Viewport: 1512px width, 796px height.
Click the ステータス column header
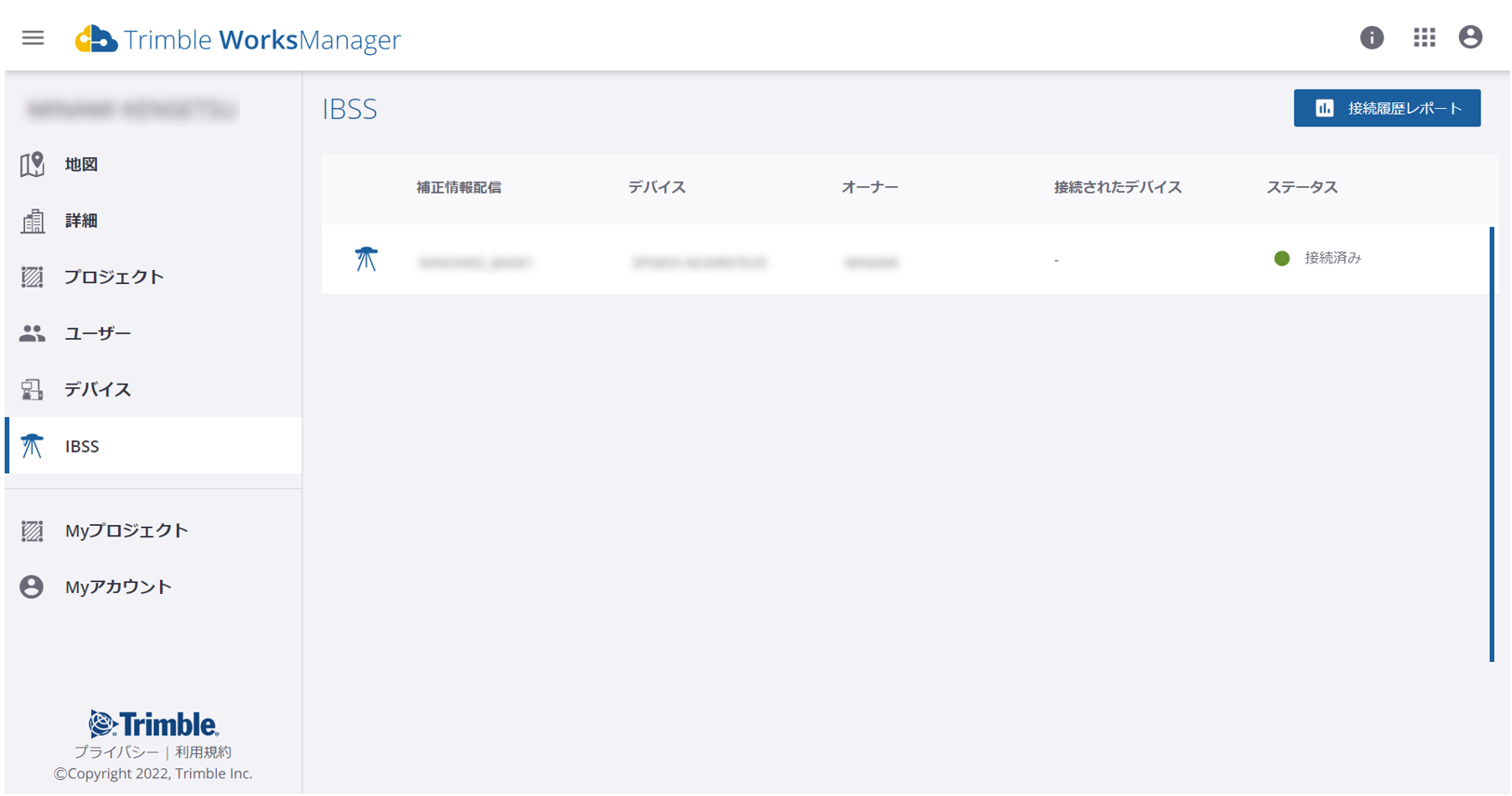coord(1301,188)
